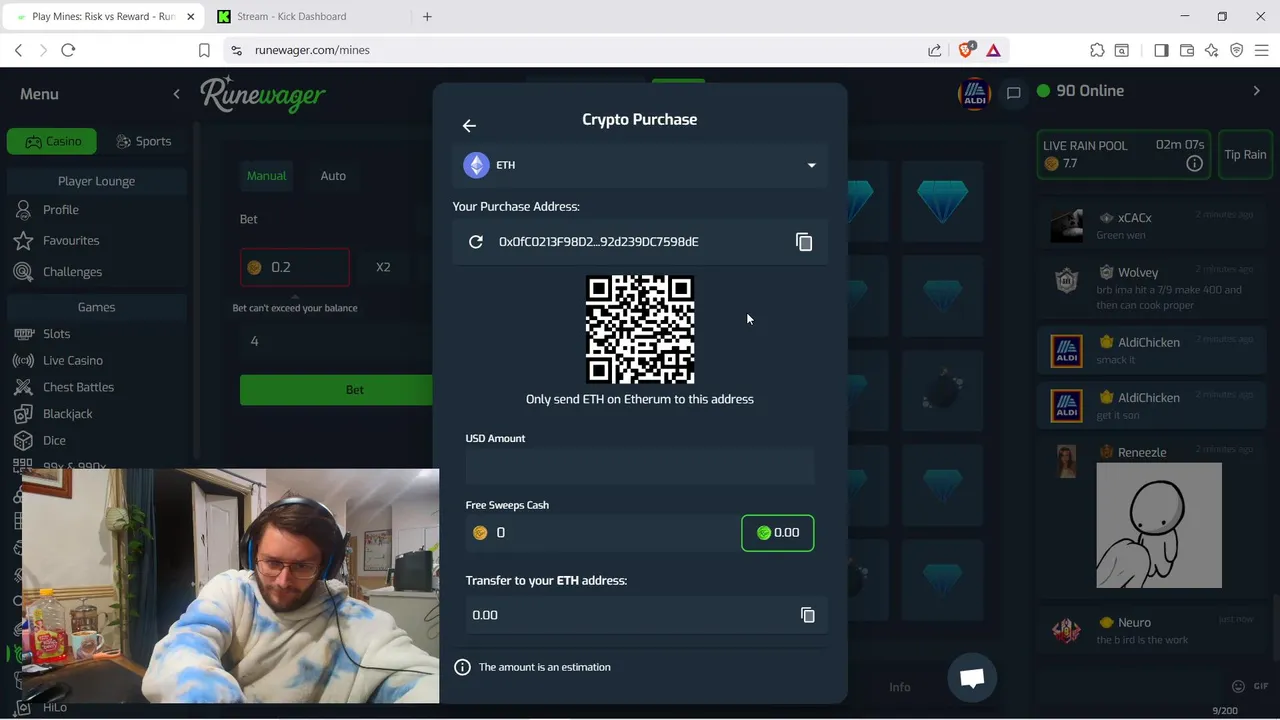The image size is (1280, 720).
Task: Open a new browser tab
Action: tap(427, 16)
